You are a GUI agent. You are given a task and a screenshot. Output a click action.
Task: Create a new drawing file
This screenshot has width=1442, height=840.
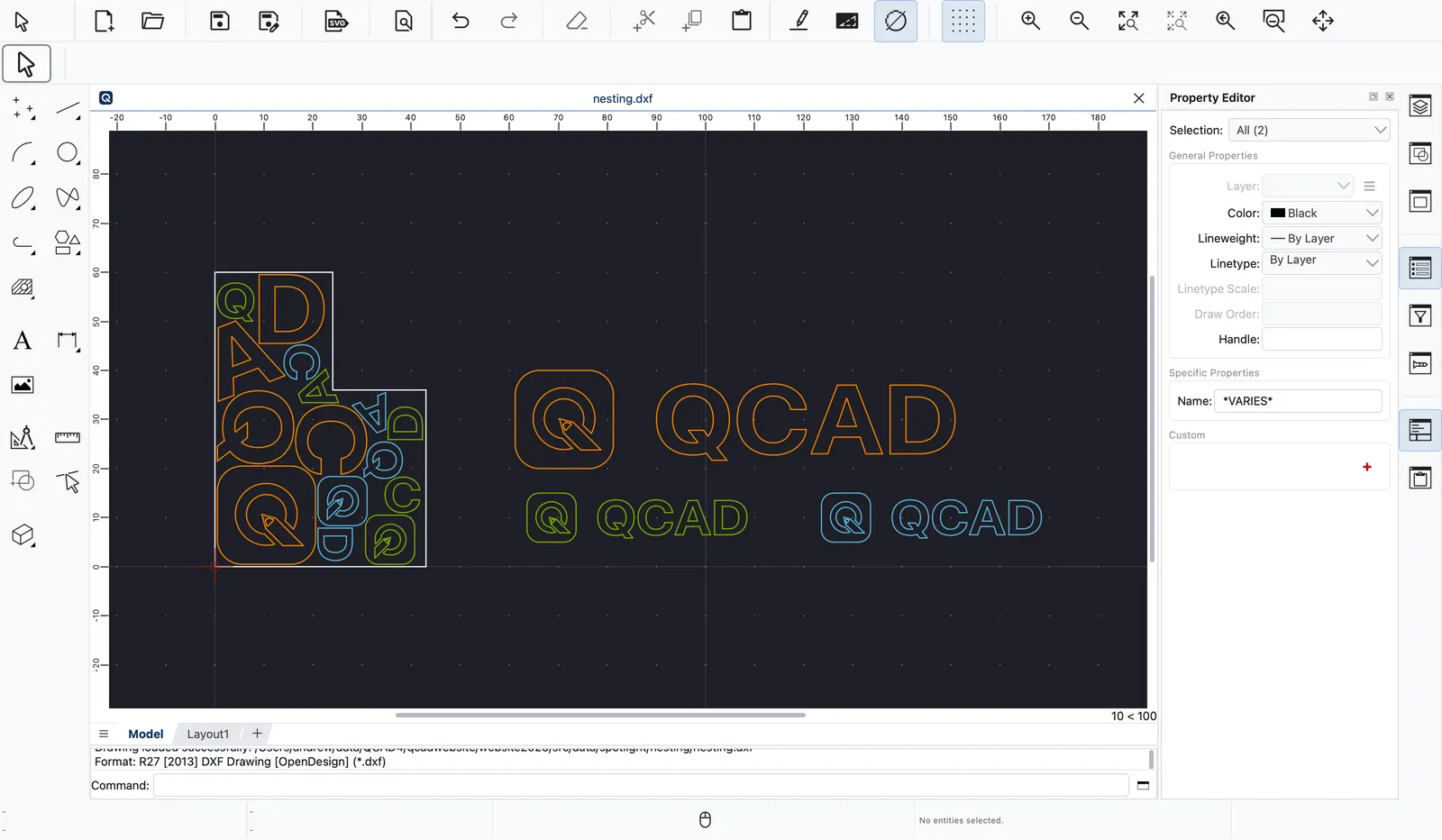105,21
